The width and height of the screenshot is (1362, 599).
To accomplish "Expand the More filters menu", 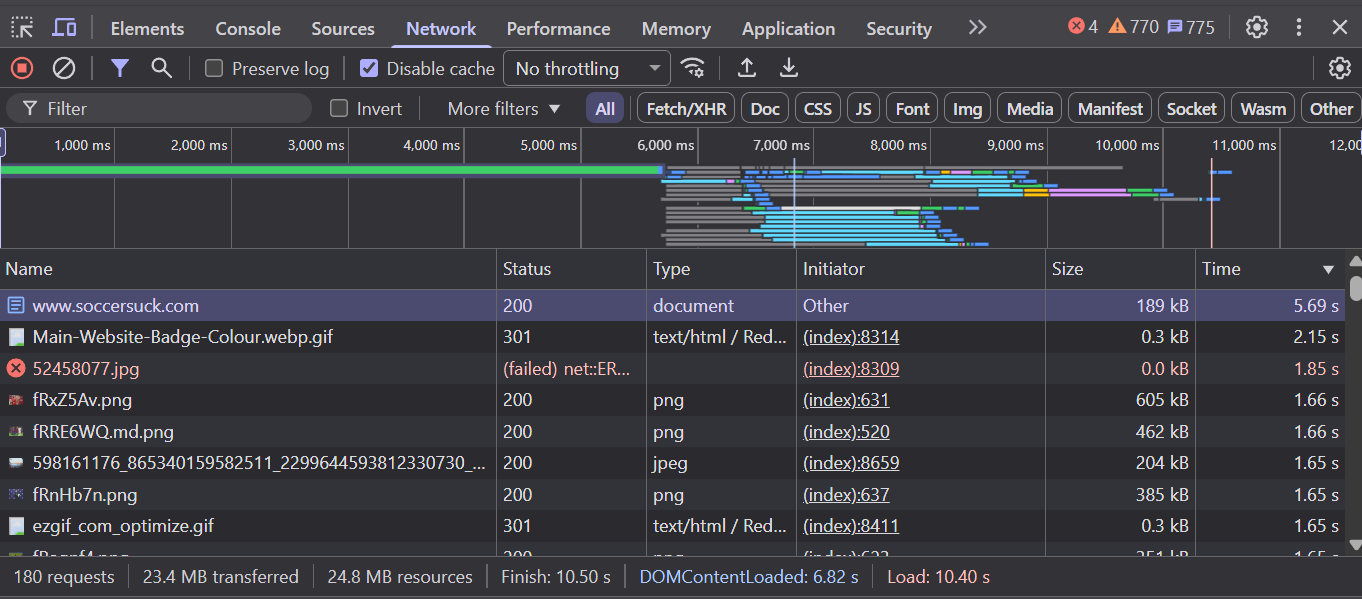I will [x=504, y=109].
